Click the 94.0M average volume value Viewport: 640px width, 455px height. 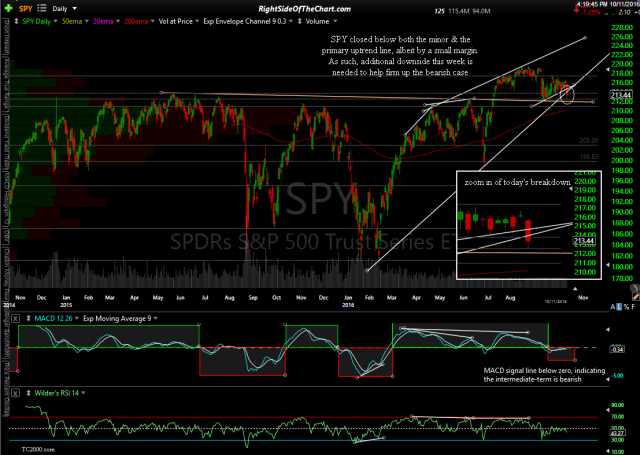pyautogui.click(x=480, y=11)
